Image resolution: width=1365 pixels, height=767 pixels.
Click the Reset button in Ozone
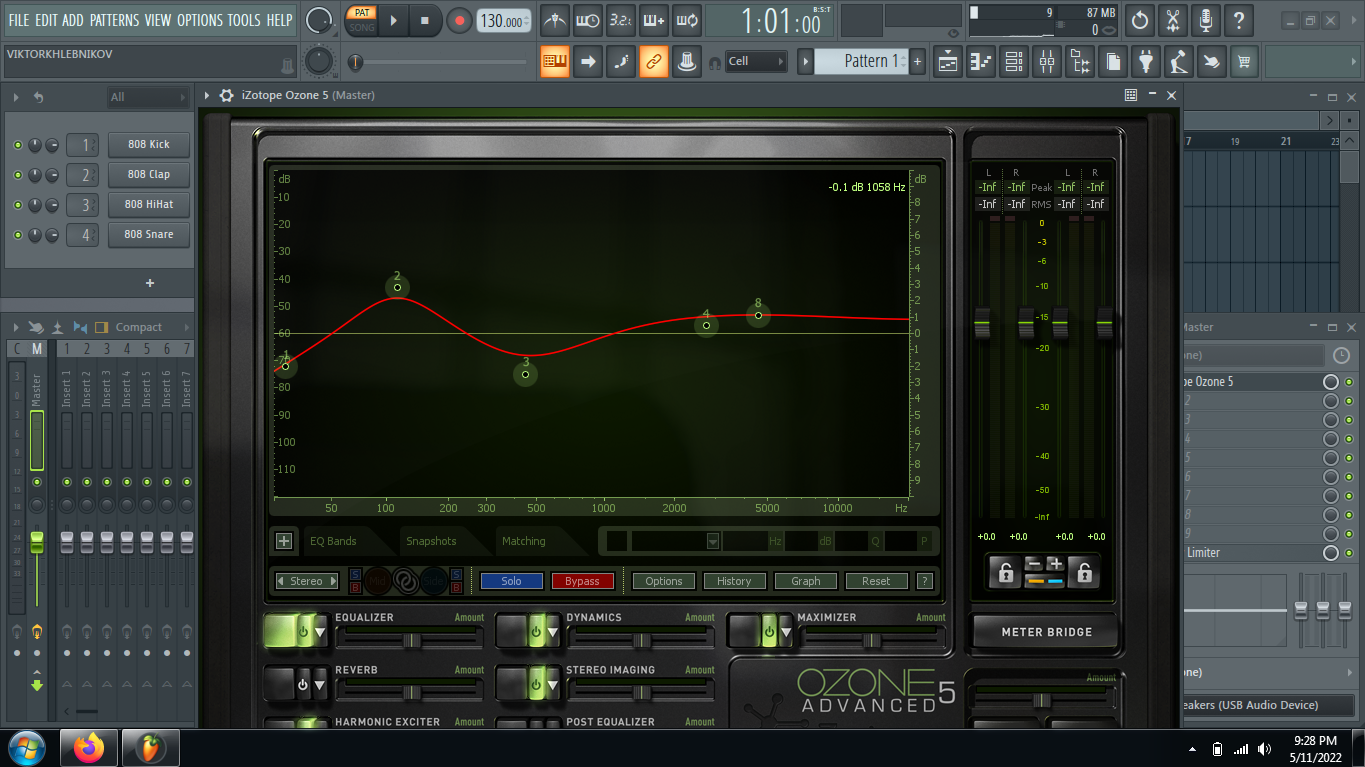(x=876, y=581)
